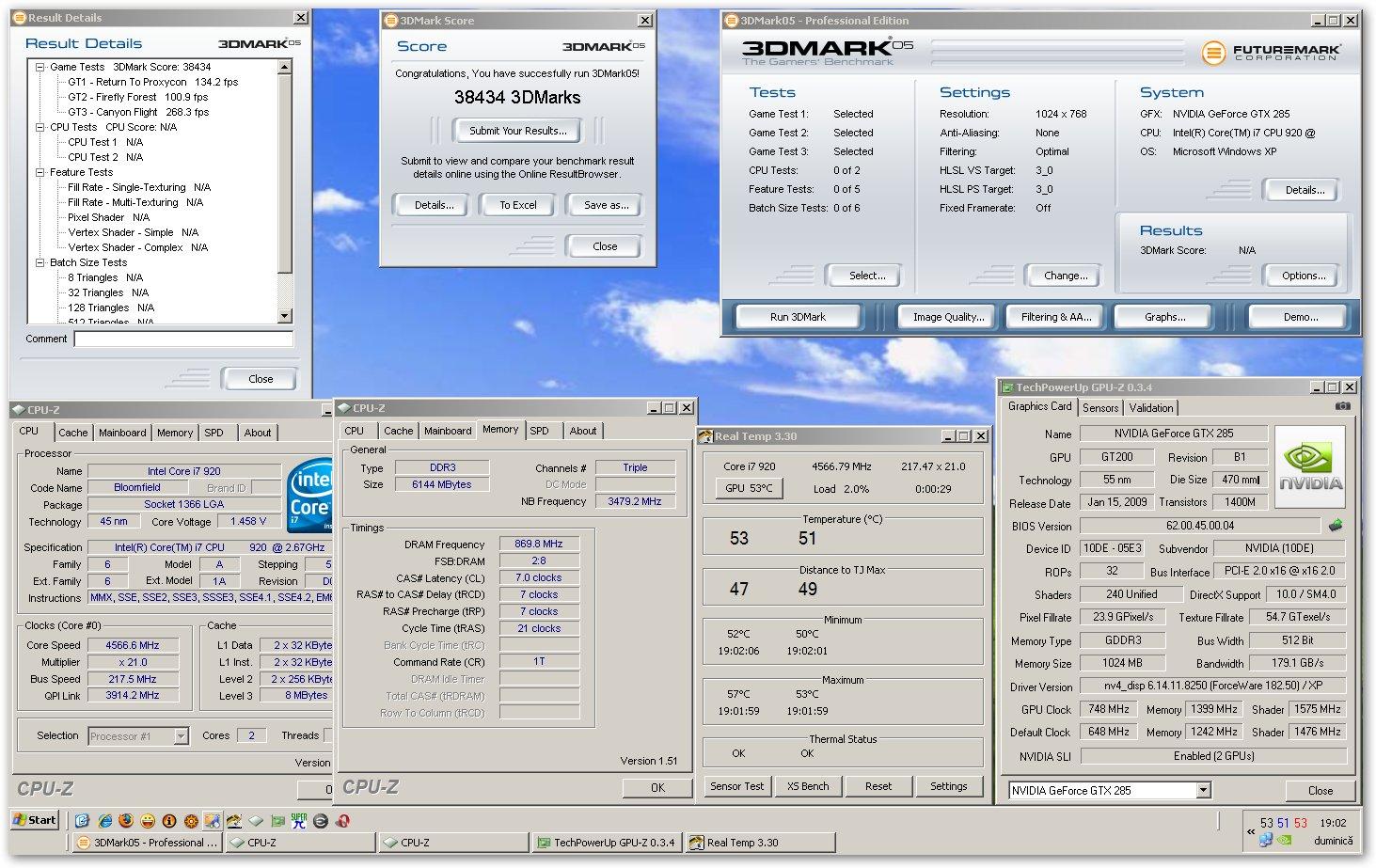This screenshot has width=1376, height=868.
Task: Click the taskbar clock showing 19:02
Action: 1333,823
